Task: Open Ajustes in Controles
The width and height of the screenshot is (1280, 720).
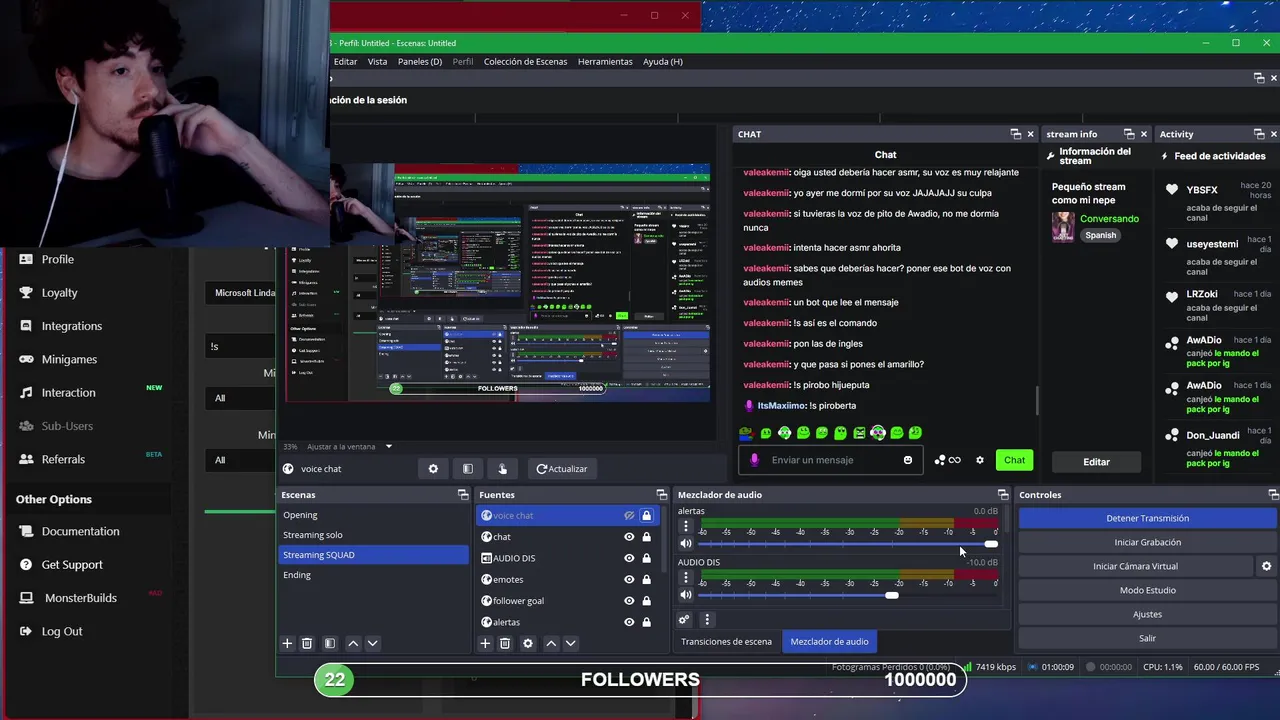Action: (x=1147, y=614)
